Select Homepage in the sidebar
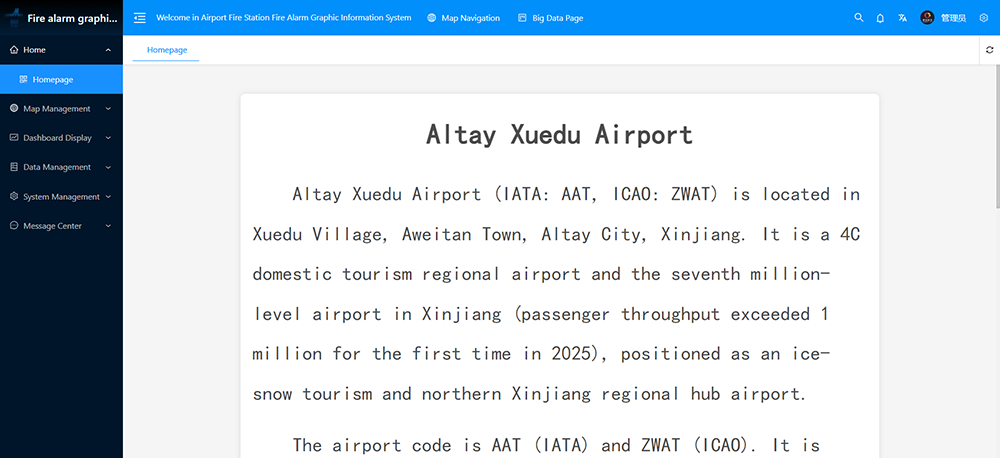 [61, 80]
